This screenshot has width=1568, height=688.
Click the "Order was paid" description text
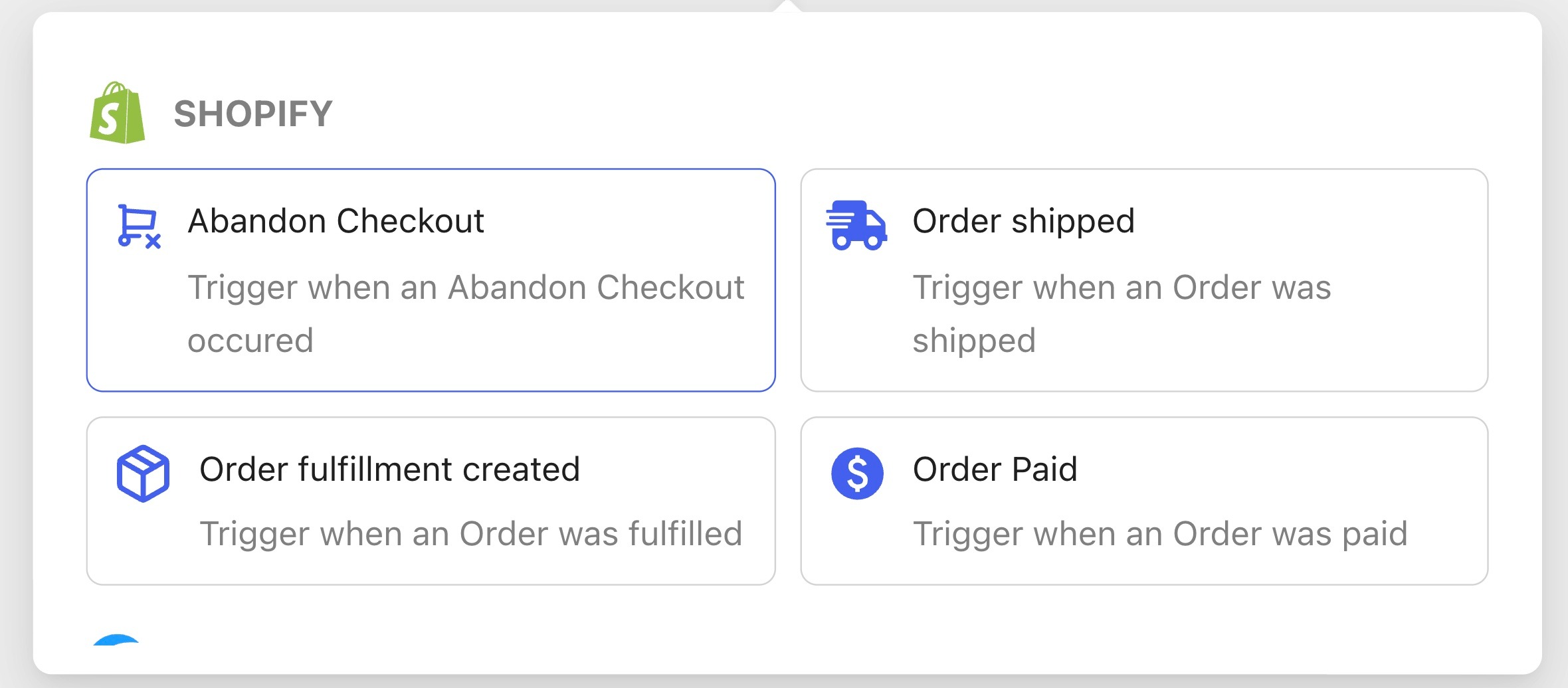coord(1160,534)
